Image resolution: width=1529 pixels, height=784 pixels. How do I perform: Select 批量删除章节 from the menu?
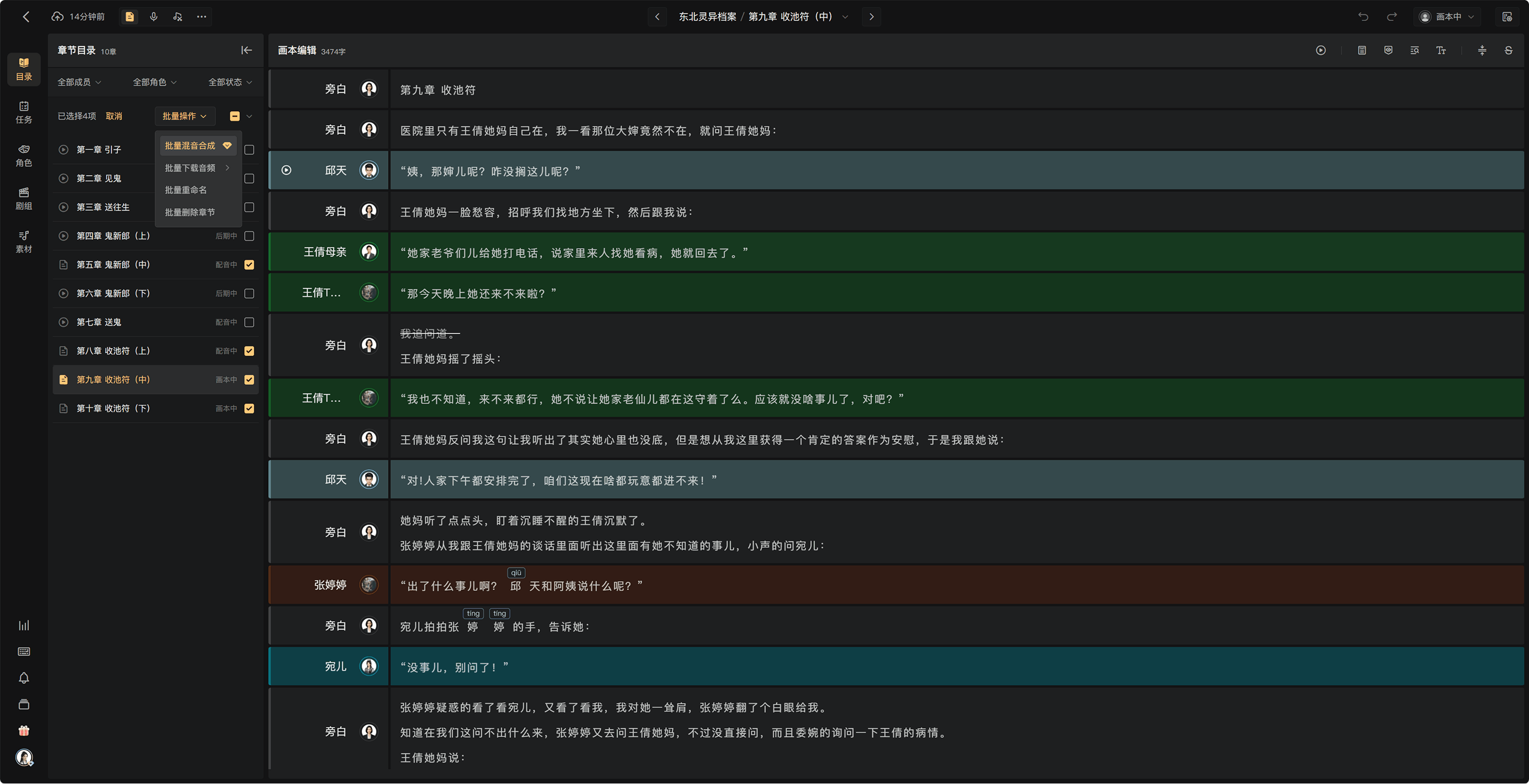tap(197, 212)
